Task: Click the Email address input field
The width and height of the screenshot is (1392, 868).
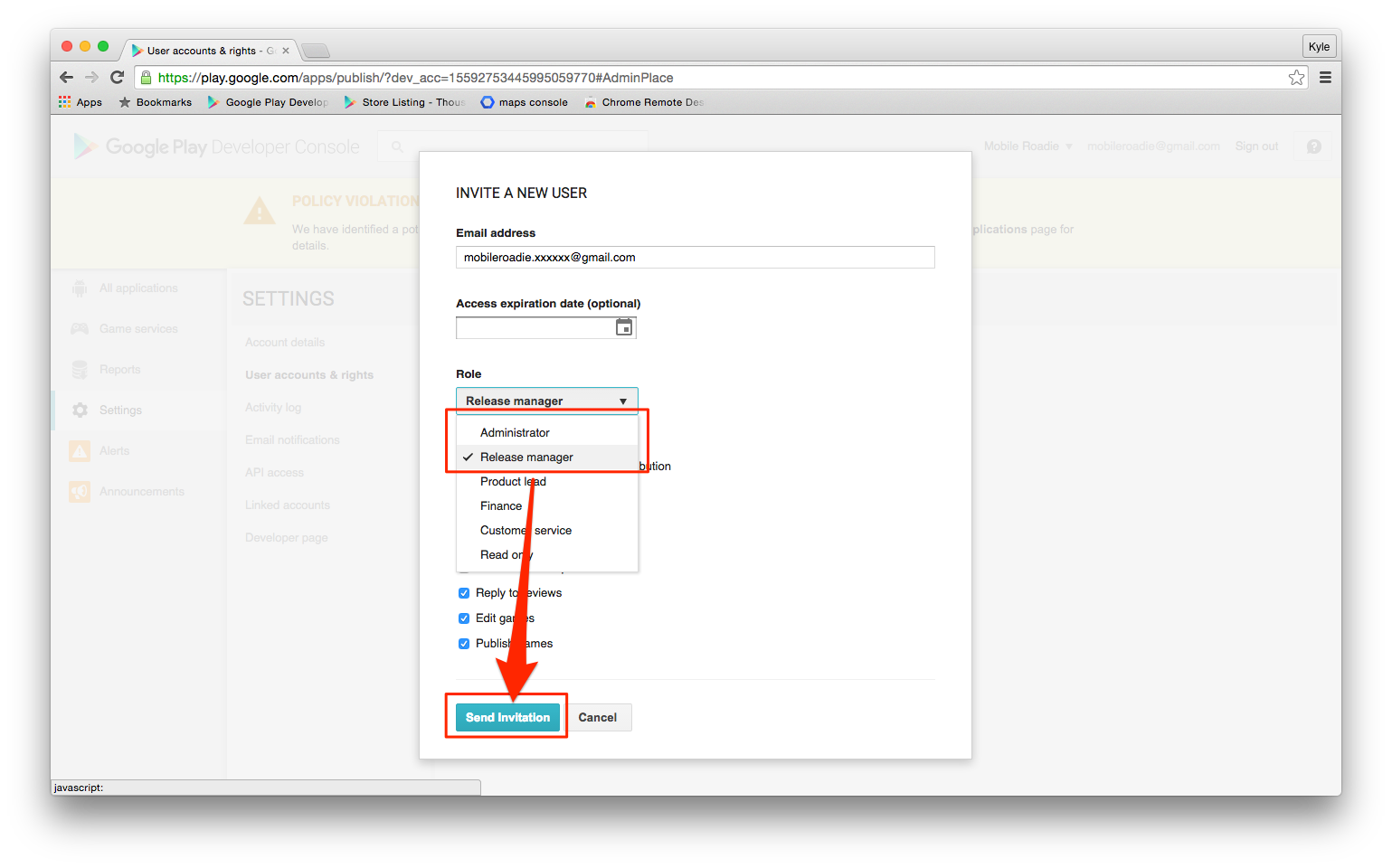Action: click(694, 258)
